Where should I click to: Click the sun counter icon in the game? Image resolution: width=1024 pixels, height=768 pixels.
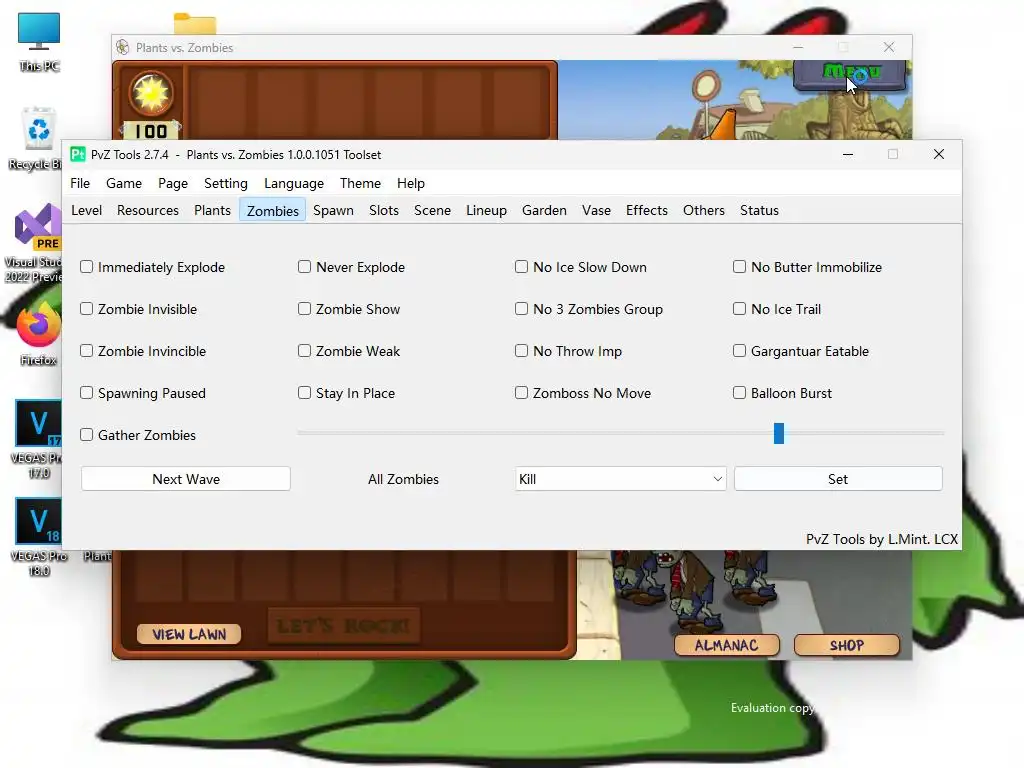[x=151, y=93]
